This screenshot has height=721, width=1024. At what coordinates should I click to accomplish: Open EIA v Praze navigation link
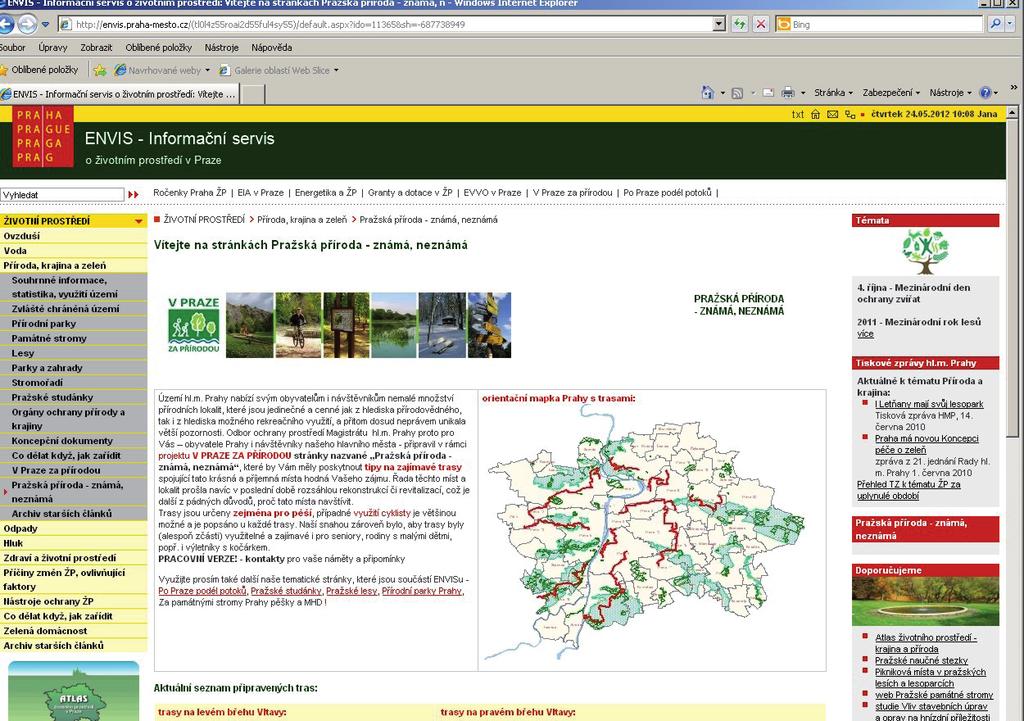click(261, 193)
